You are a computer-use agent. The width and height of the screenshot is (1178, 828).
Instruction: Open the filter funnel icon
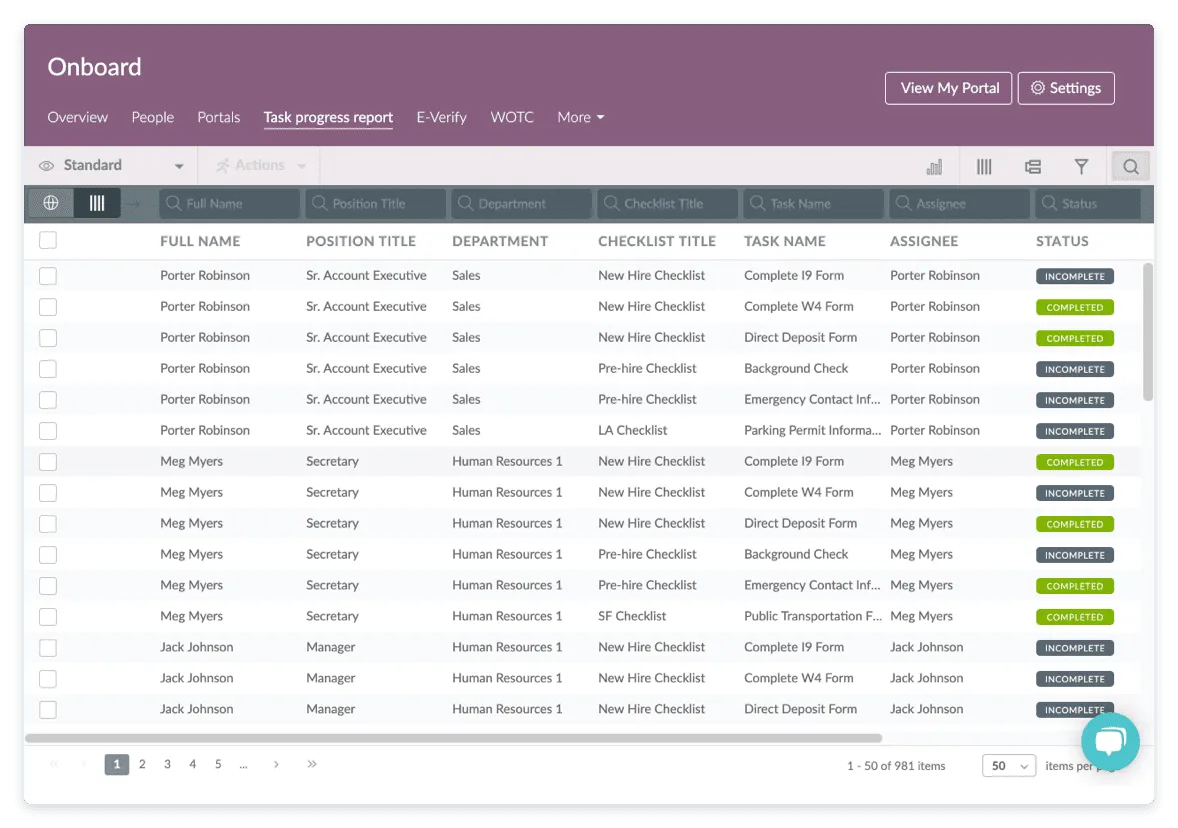click(1081, 167)
